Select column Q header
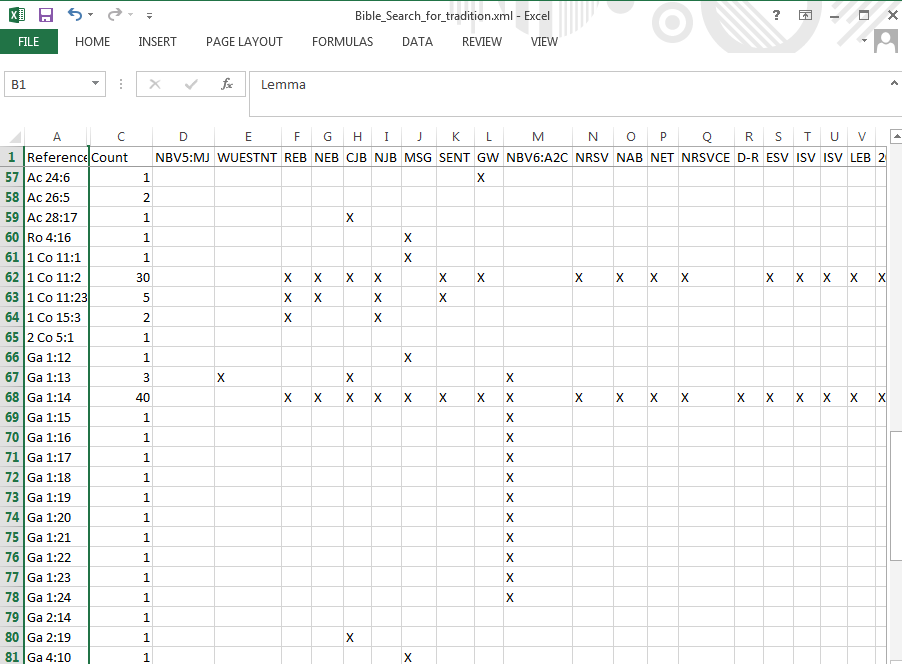This screenshot has width=902, height=664. (x=706, y=137)
